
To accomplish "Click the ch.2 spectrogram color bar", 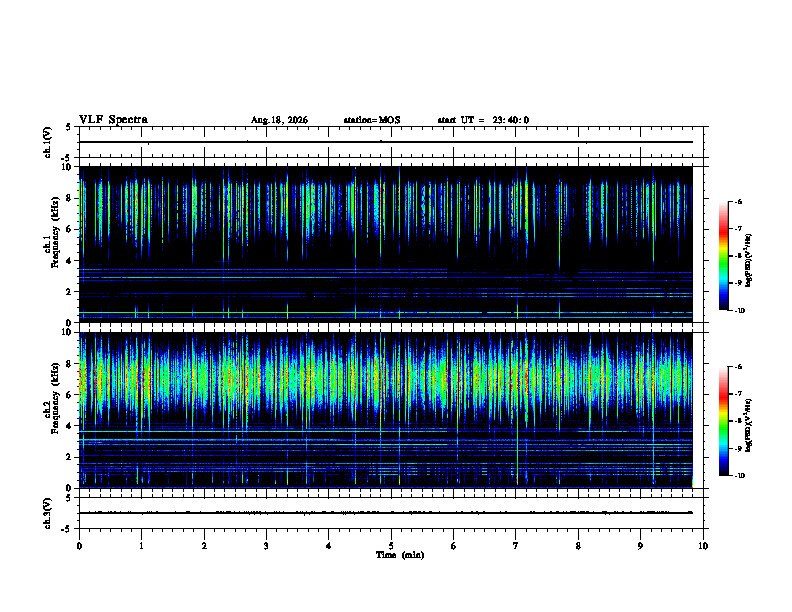I will tap(724, 421).
